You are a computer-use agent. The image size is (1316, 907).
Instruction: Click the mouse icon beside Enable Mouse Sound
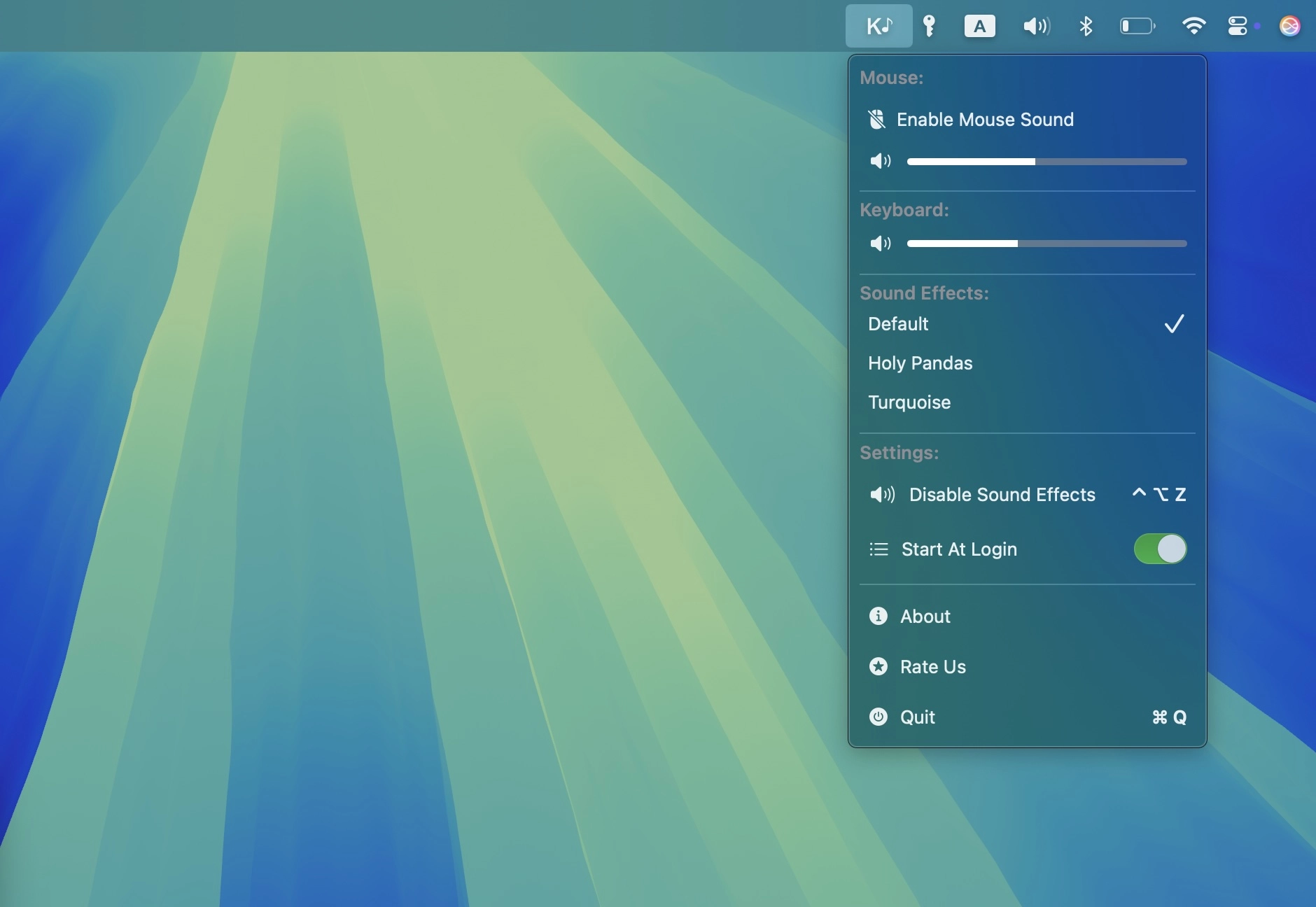coord(878,119)
